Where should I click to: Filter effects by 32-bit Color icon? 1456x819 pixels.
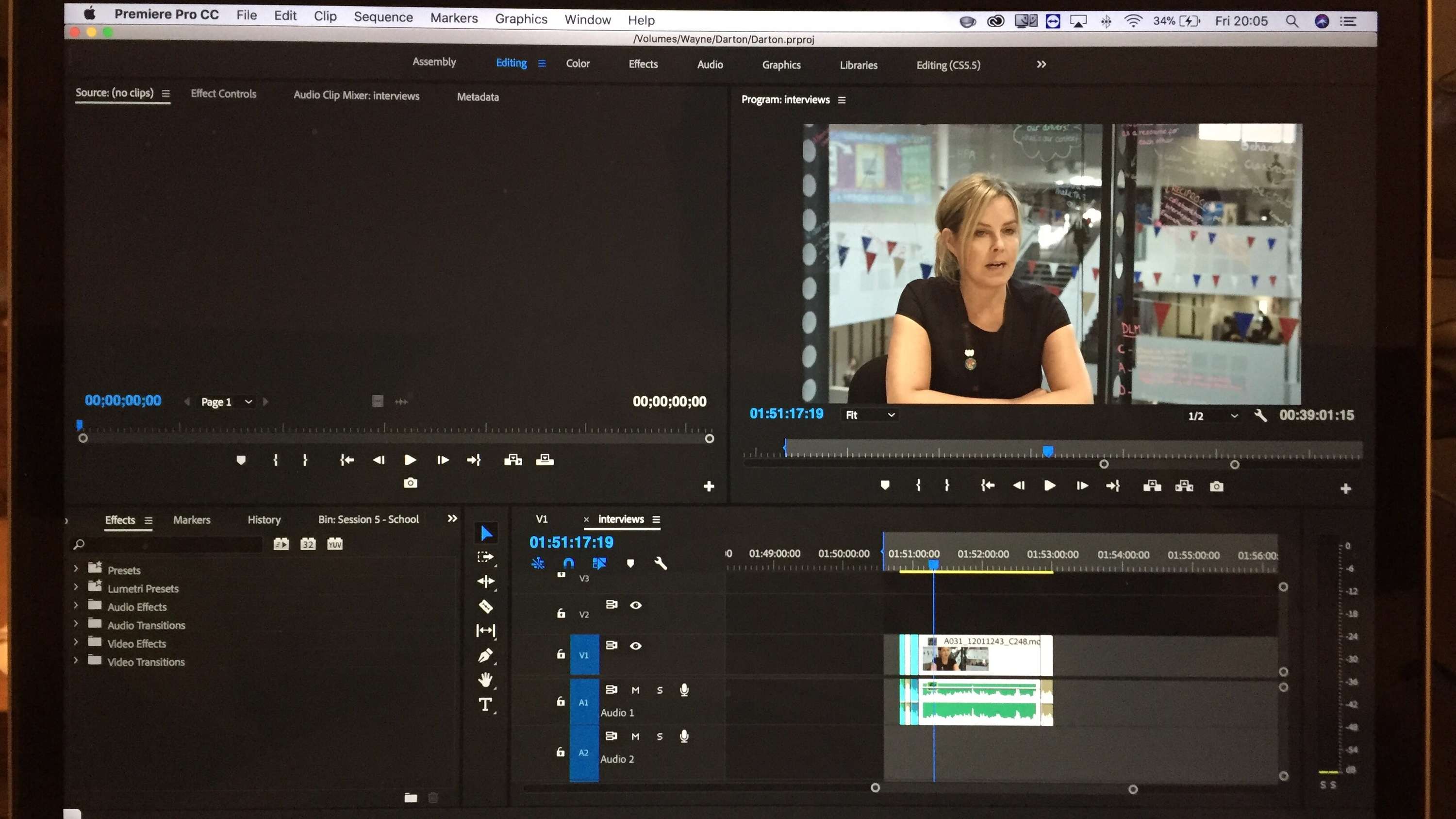[x=308, y=544]
